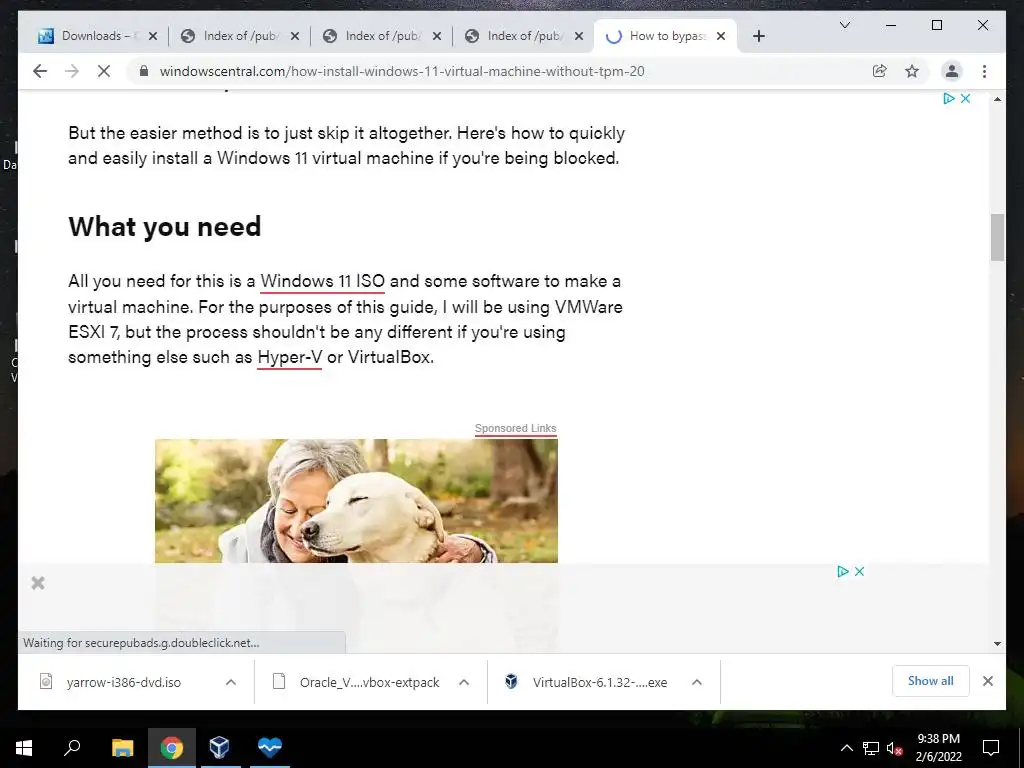
Task: Open VirtualBox-6.1.32 exe download
Action: [588, 682]
